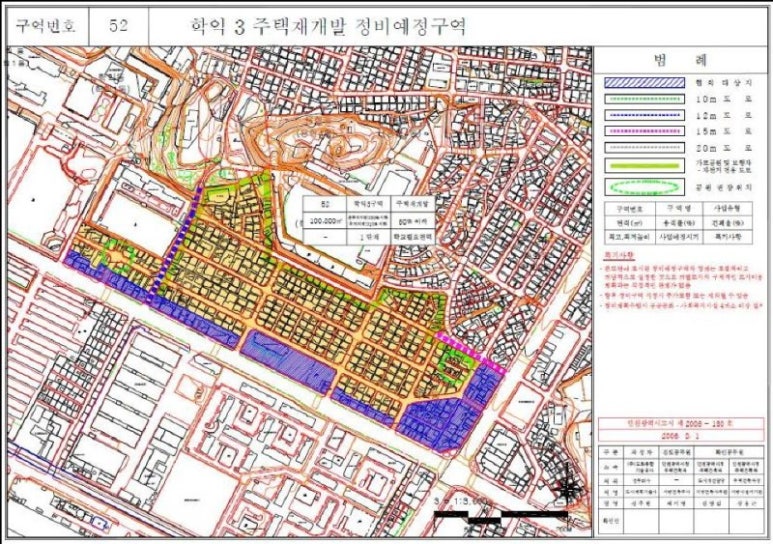Click the '구역번호' header cell
The height and width of the screenshot is (544, 773).
tap(47, 26)
